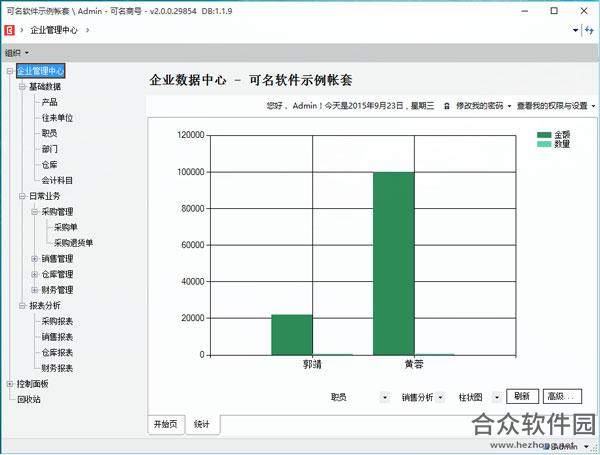Collapse the 报表分析 tree node
This screenshot has height=455, width=600.
[x=22, y=305]
